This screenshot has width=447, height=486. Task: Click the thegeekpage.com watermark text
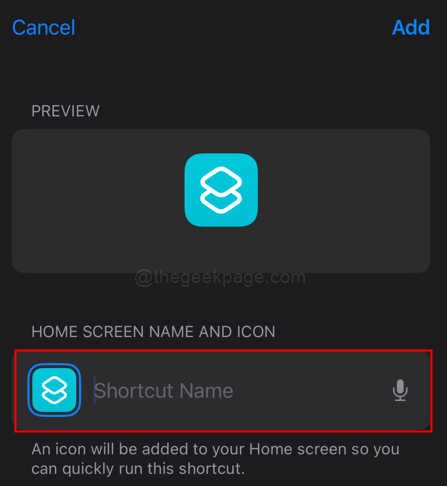point(220,277)
